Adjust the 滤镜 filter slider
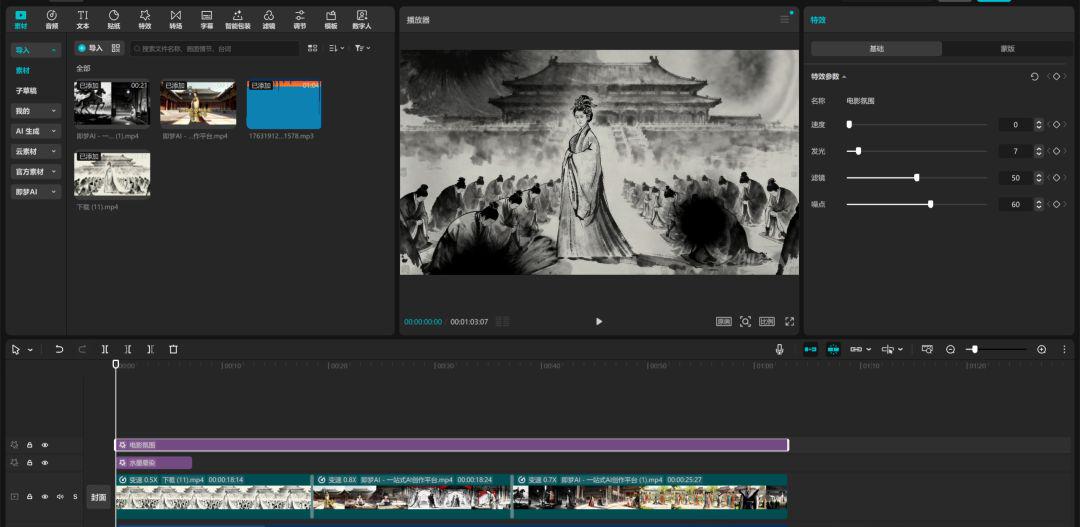 click(x=917, y=178)
